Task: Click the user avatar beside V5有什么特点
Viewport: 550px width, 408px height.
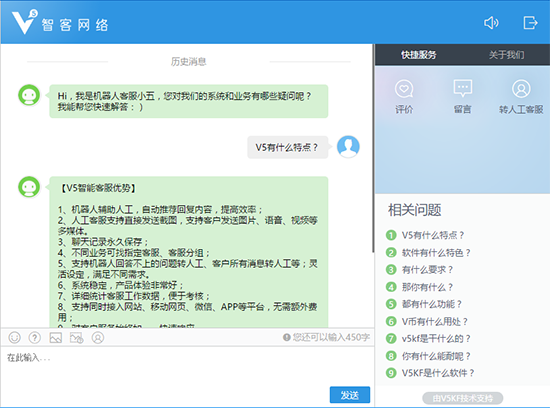Action: pos(348,147)
